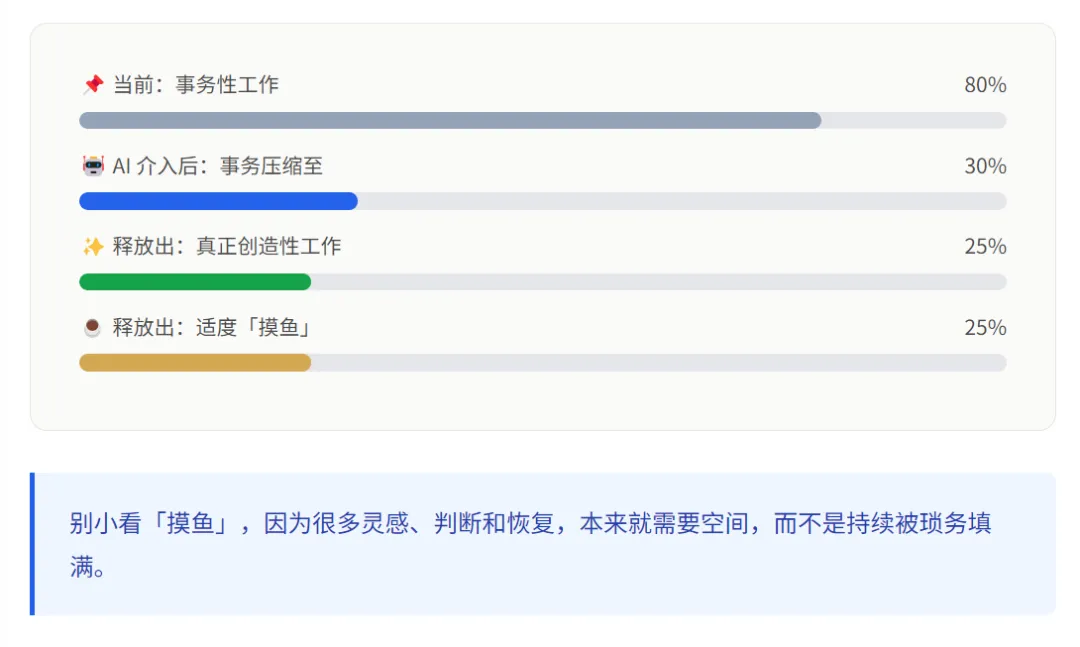
Task: Click the blue quote text starting 别小看「摸鱼」
Action: tap(530, 544)
